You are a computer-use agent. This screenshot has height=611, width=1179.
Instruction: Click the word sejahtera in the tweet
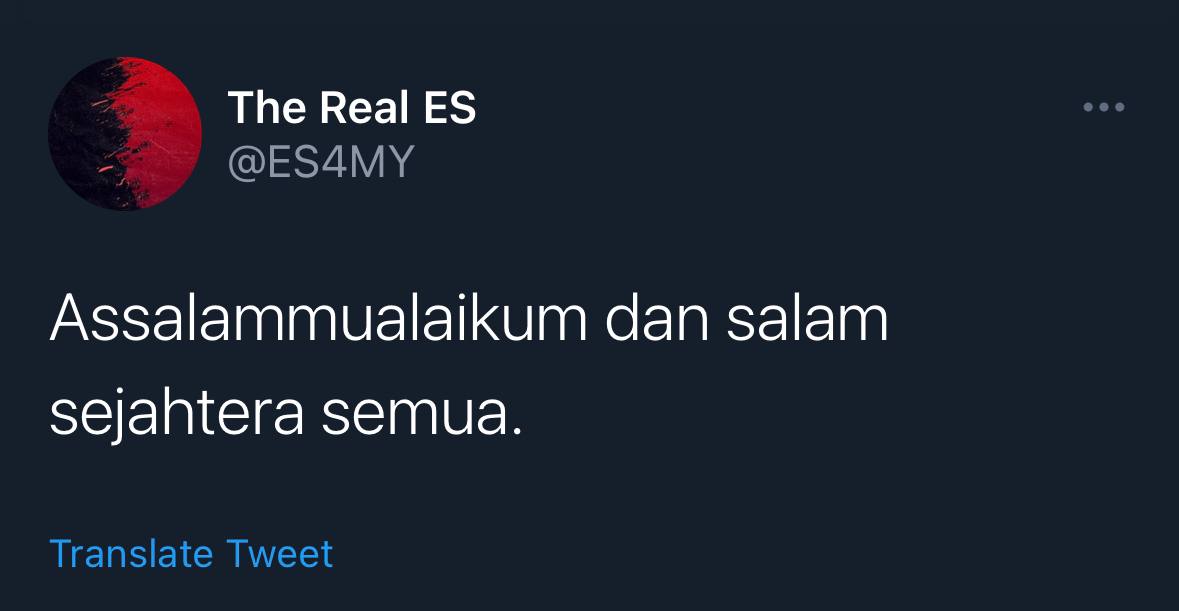[177, 415]
